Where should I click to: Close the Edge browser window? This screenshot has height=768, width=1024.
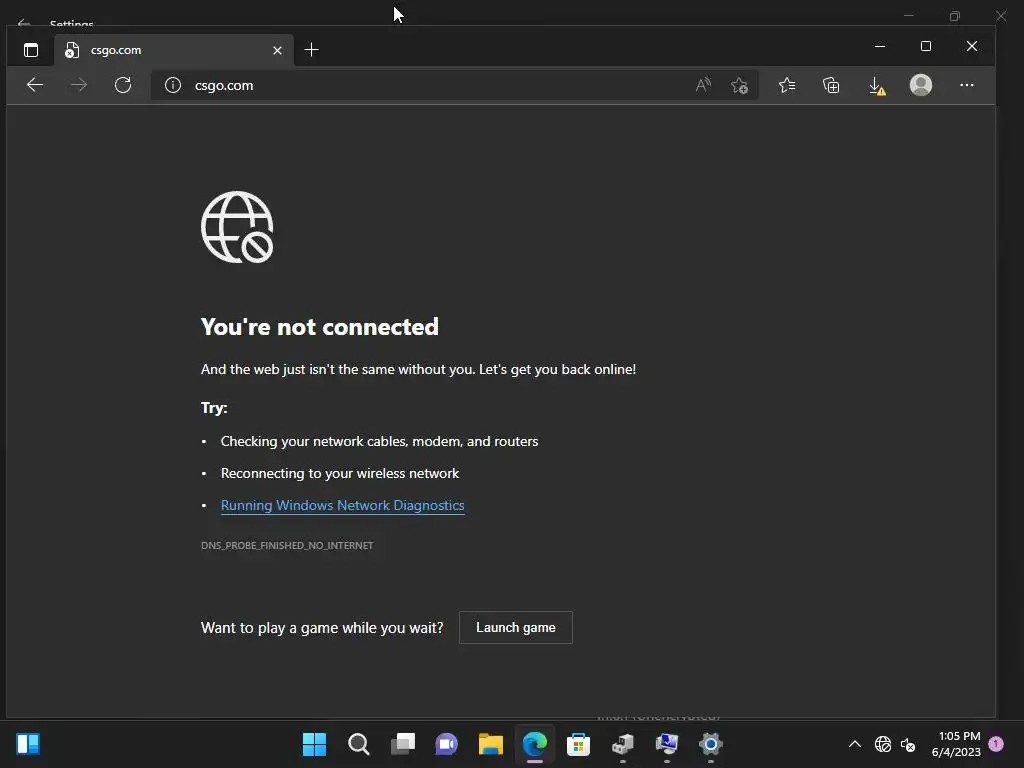click(972, 46)
